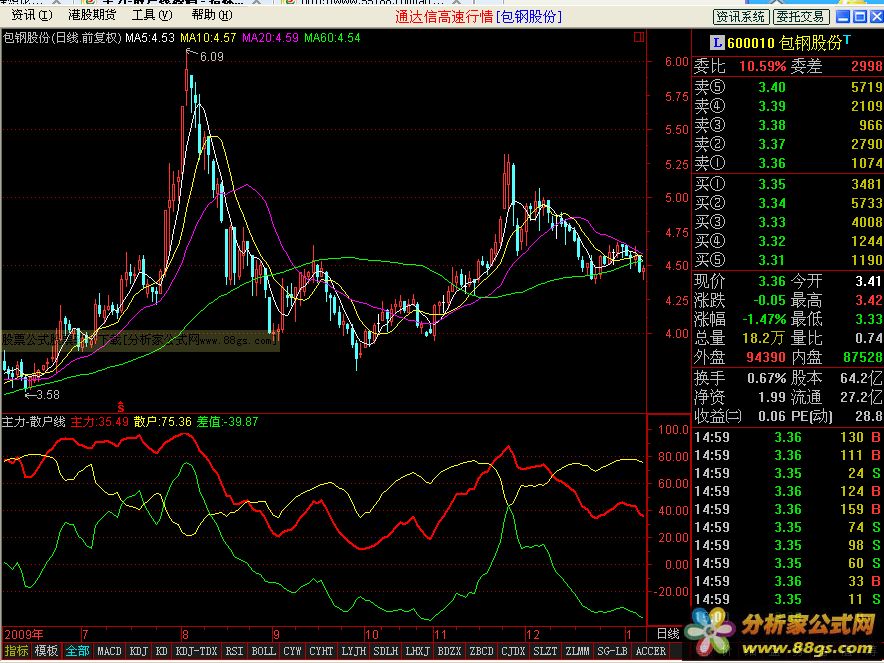884x663 pixels.
Task: Click the 委托交易 button
Action: click(801, 17)
